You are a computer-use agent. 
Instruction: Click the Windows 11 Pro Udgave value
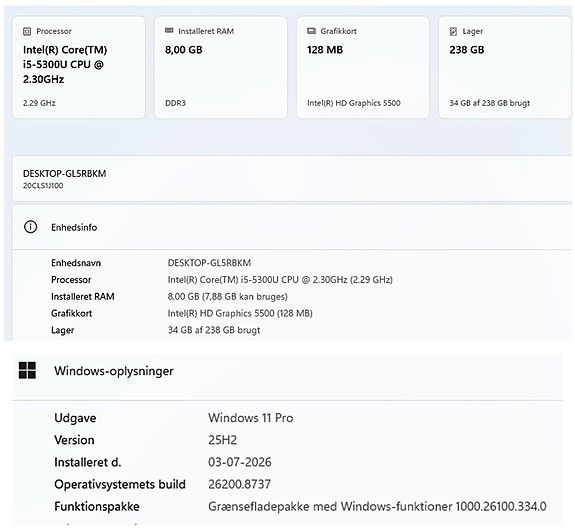pyautogui.click(x=251, y=418)
